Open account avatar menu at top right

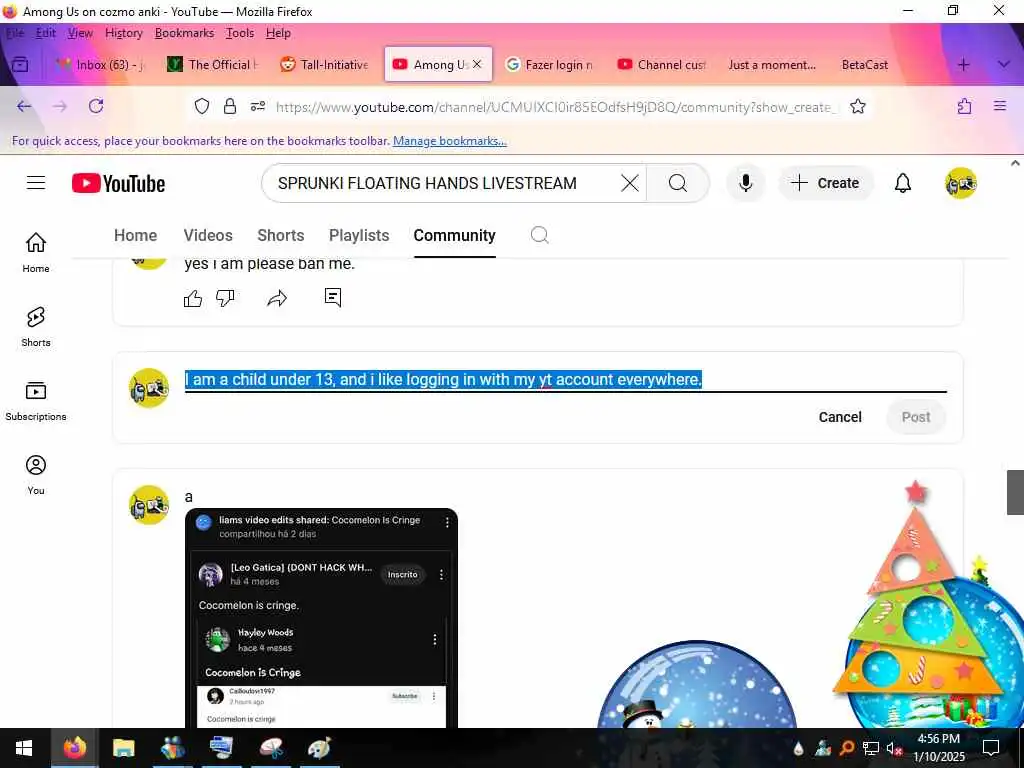961,184
